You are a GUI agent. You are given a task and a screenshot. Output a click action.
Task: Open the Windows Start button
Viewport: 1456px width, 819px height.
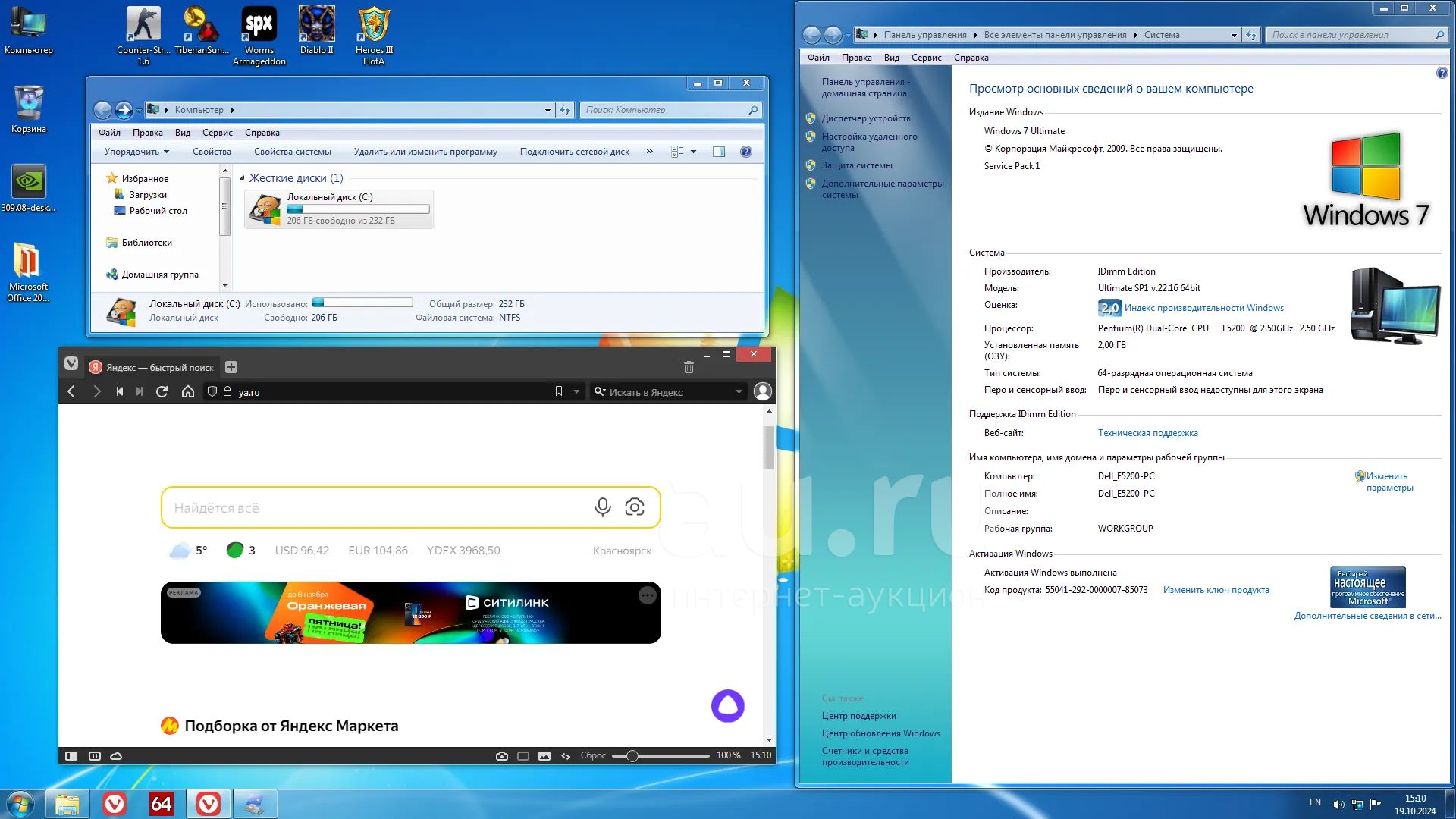pos(20,804)
